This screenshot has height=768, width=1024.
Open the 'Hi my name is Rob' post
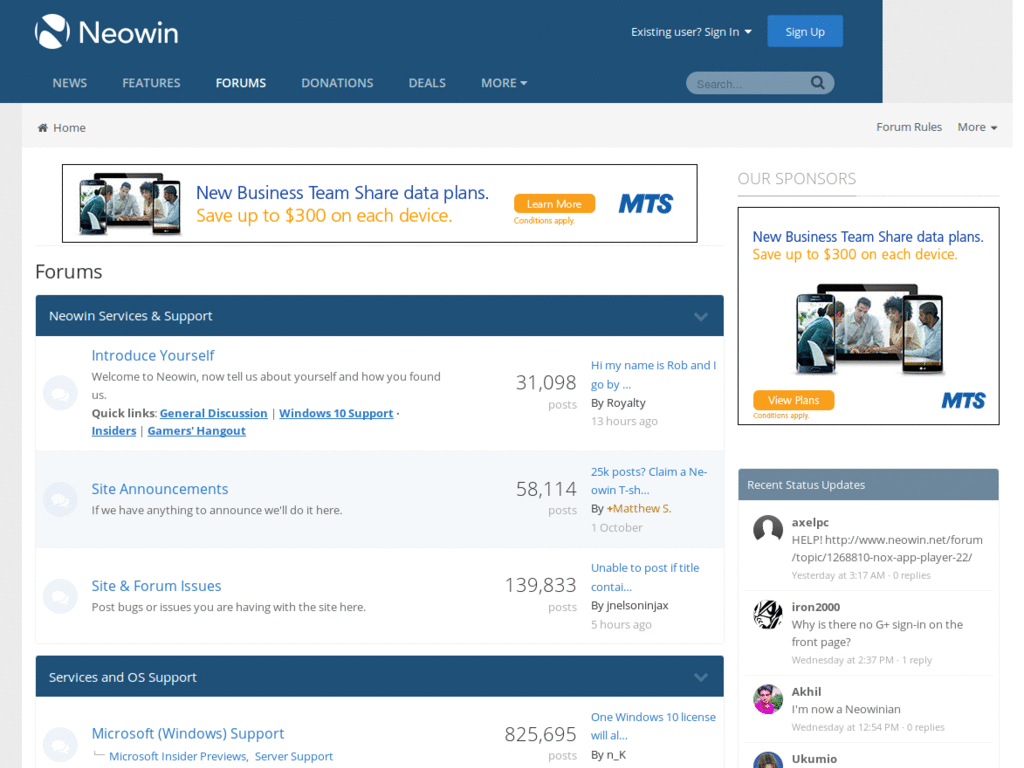pyautogui.click(x=653, y=375)
